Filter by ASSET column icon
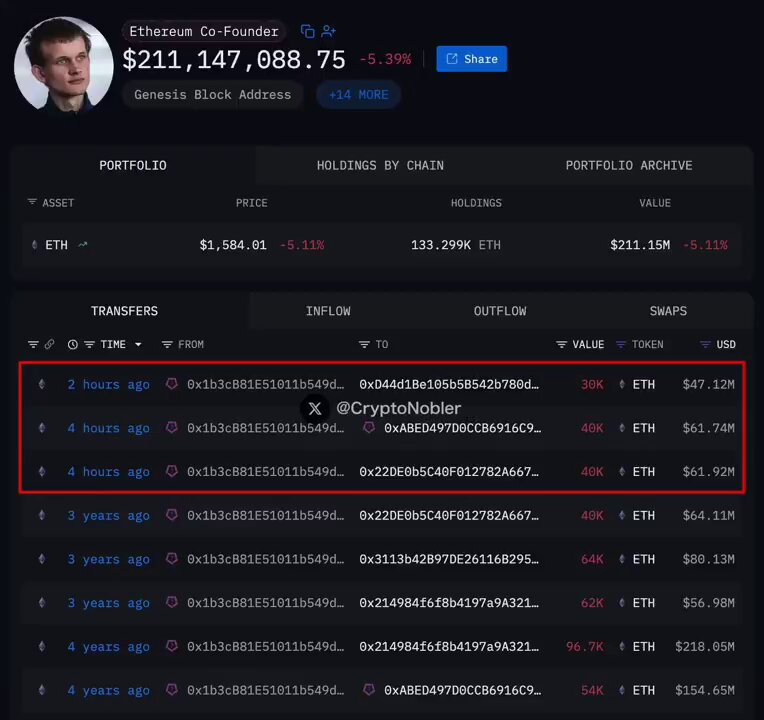764x720 pixels. (32, 202)
